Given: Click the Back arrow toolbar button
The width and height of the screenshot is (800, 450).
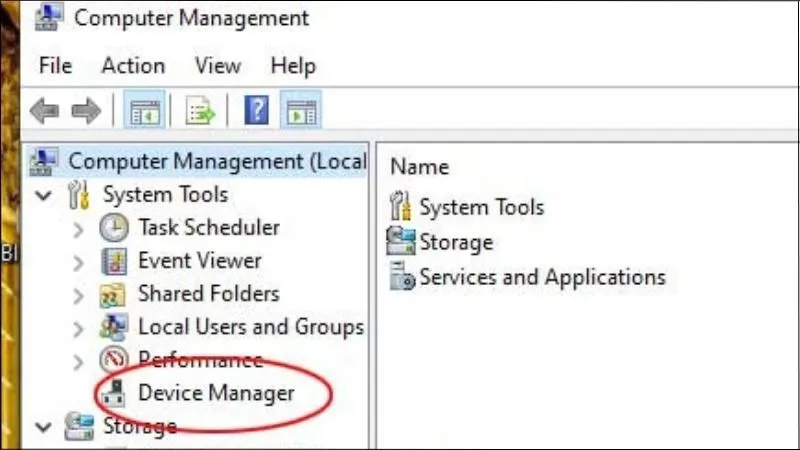Looking at the screenshot, I should click(x=44, y=111).
